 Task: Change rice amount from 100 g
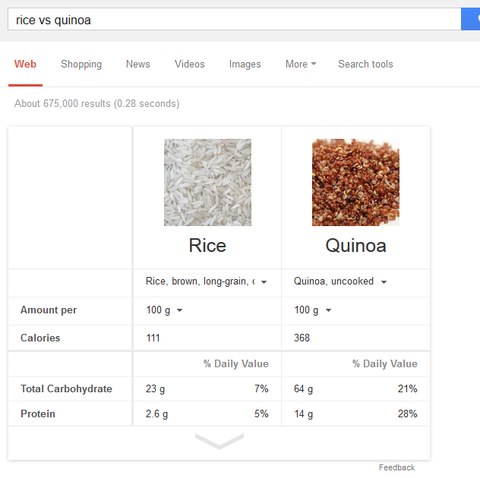[x=164, y=310]
